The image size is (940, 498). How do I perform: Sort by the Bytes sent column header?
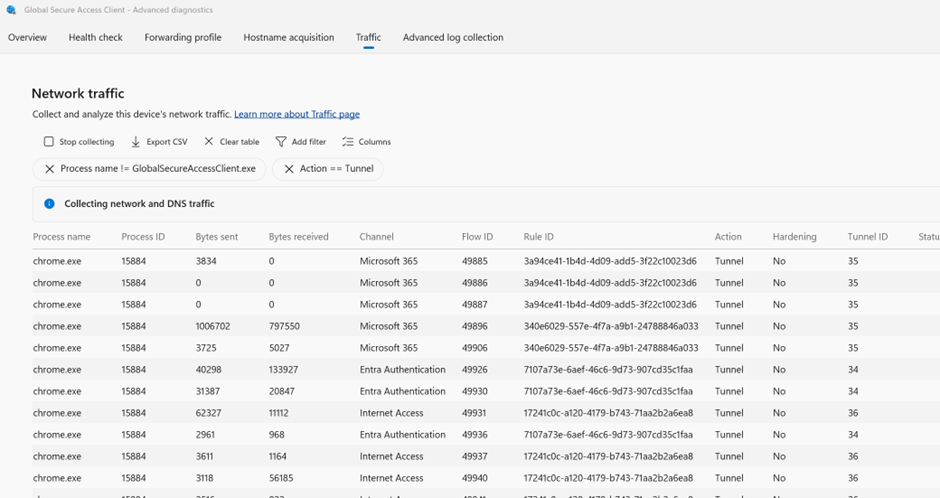pos(217,237)
